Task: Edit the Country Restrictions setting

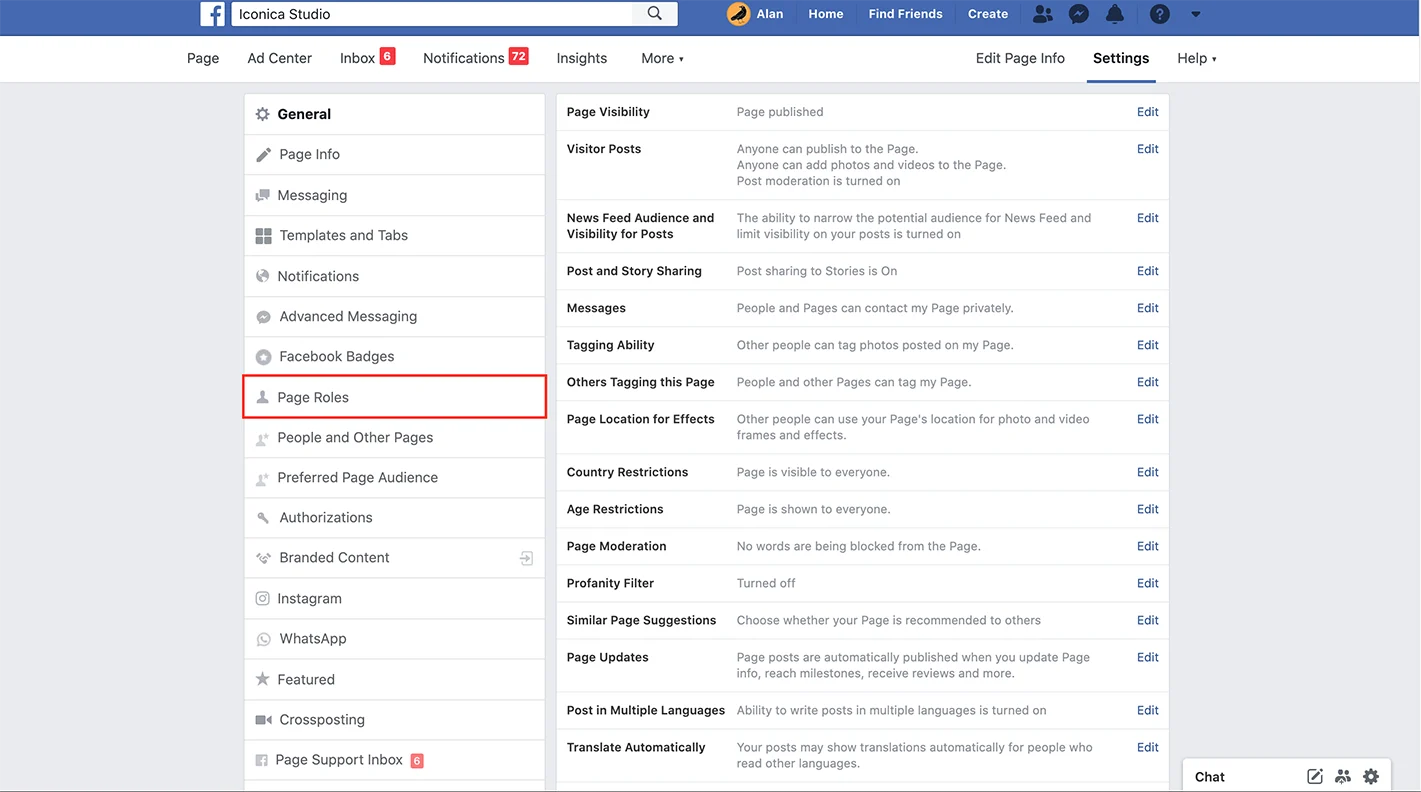Action: click(x=1148, y=472)
